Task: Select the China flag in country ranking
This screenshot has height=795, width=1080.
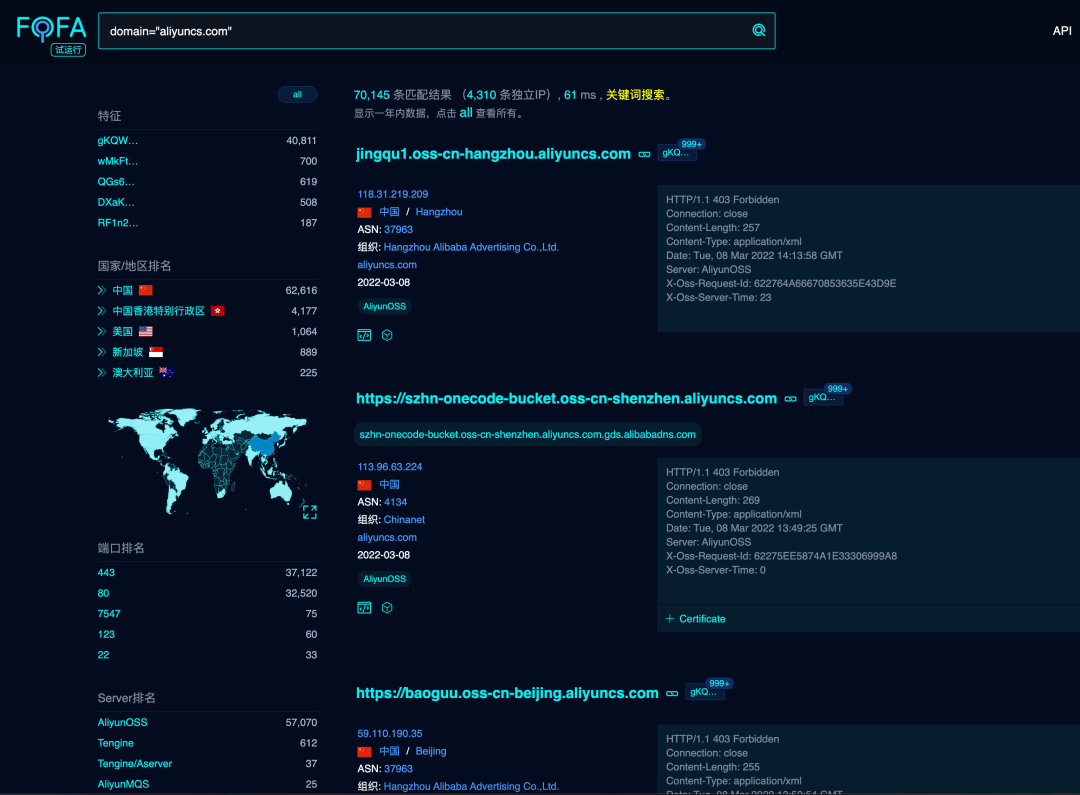Action: pyautogui.click(x=145, y=291)
